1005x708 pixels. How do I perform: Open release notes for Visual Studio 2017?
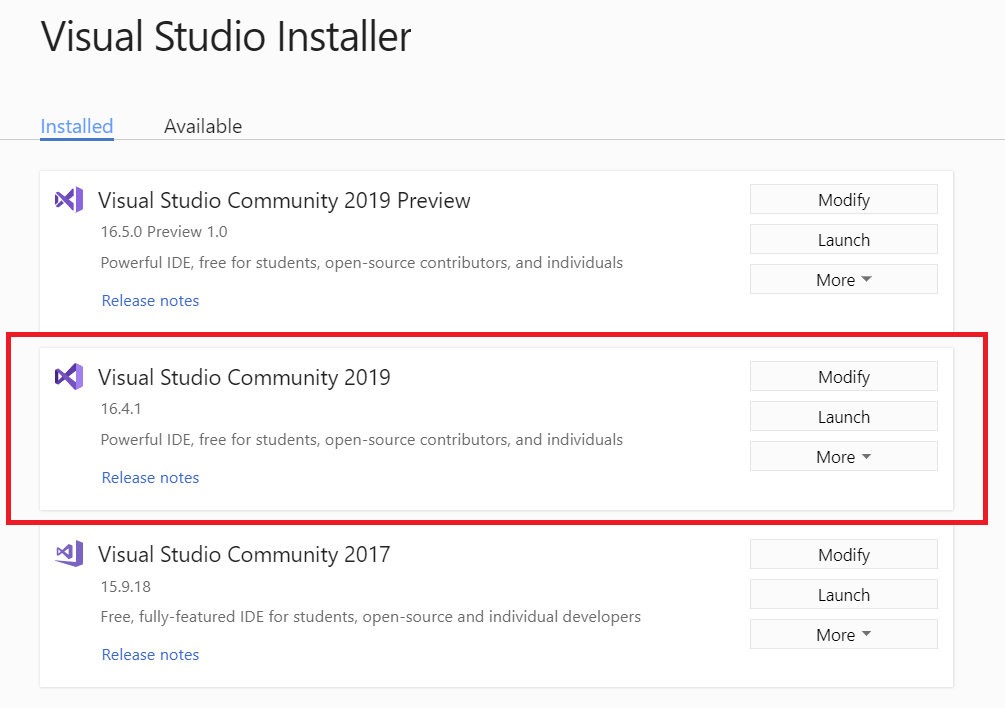(x=150, y=654)
